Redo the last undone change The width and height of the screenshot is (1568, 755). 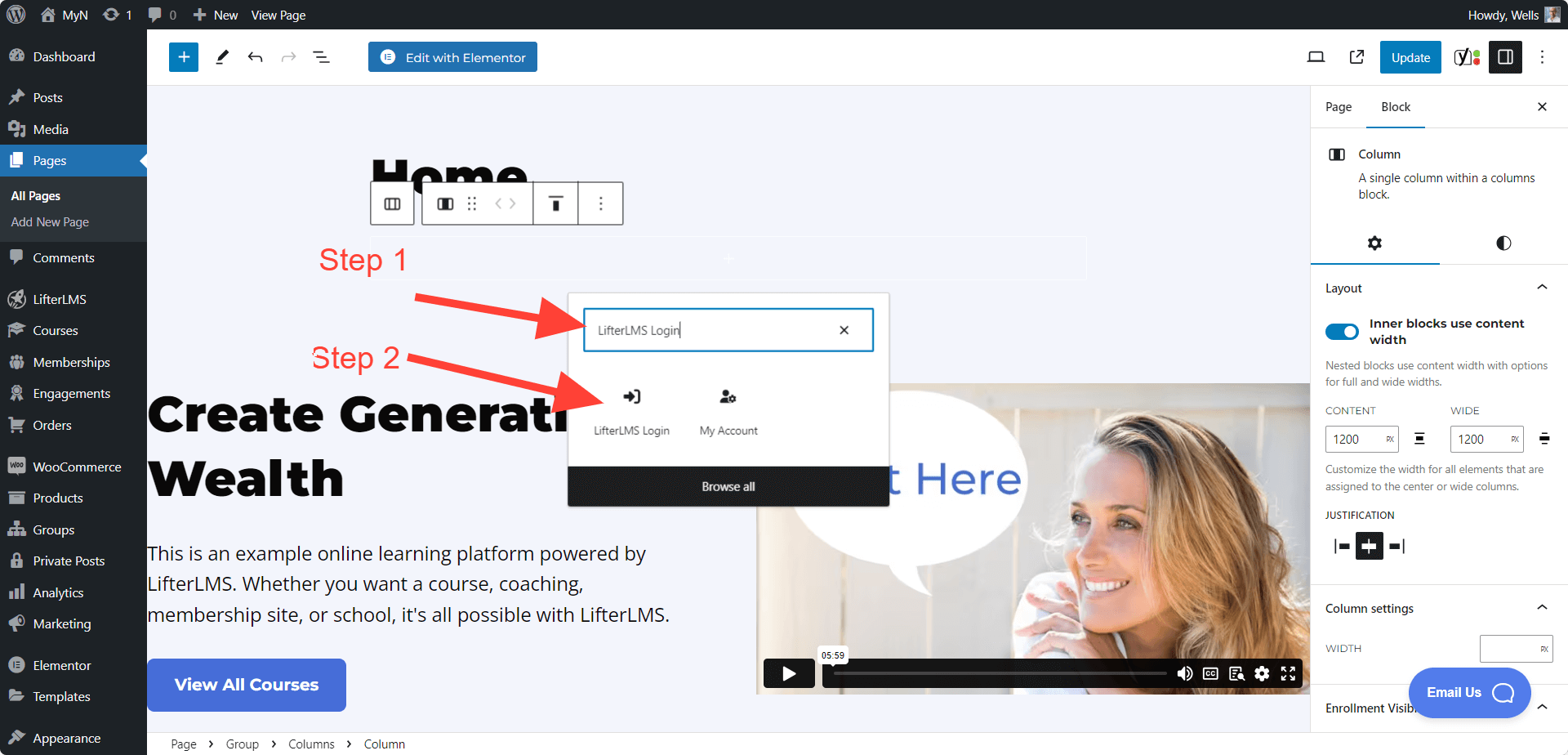(288, 57)
